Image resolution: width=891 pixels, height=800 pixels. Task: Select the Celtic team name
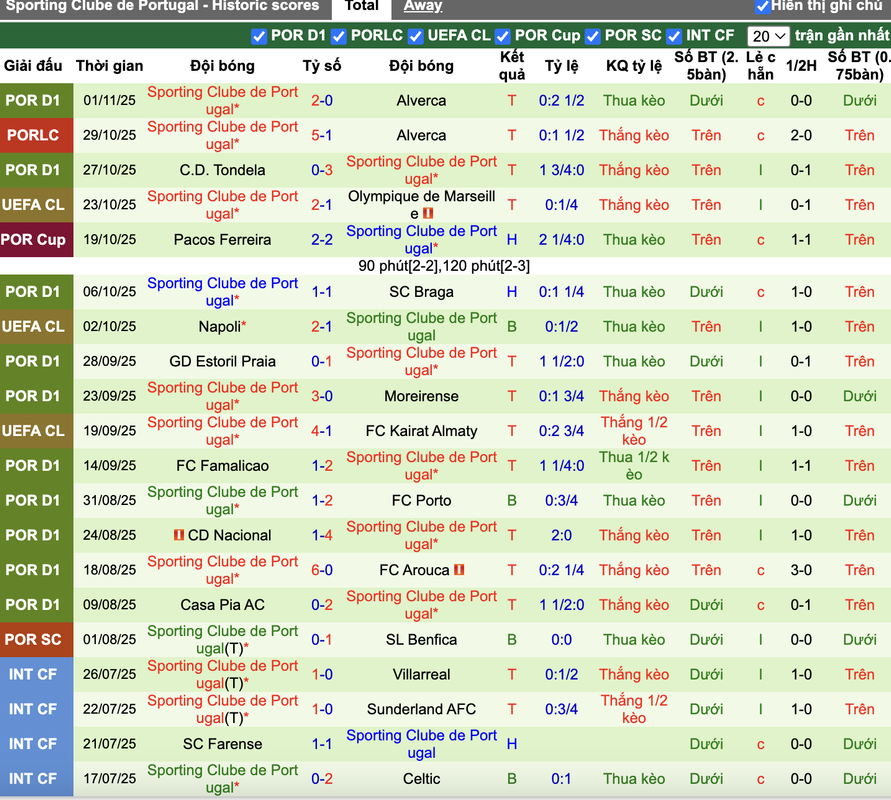pyautogui.click(x=422, y=779)
